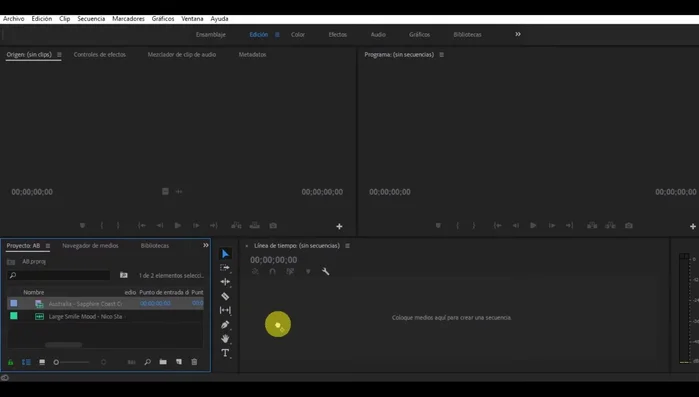Click Insert button in Source monitor
The width and height of the screenshot is (699, 397).
click(236, 226)
